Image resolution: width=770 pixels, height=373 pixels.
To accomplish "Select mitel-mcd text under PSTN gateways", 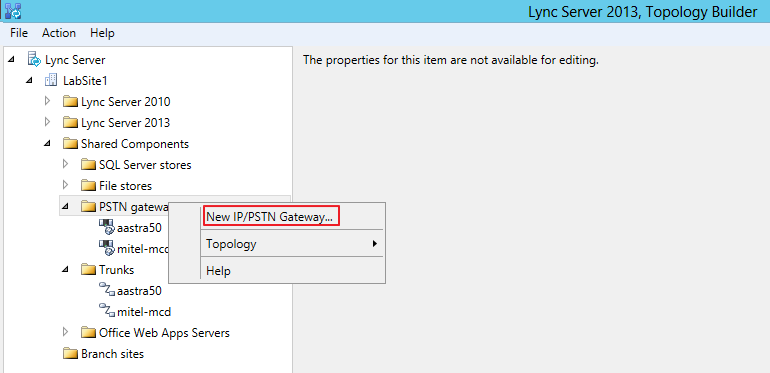I will tap(142, 249).
